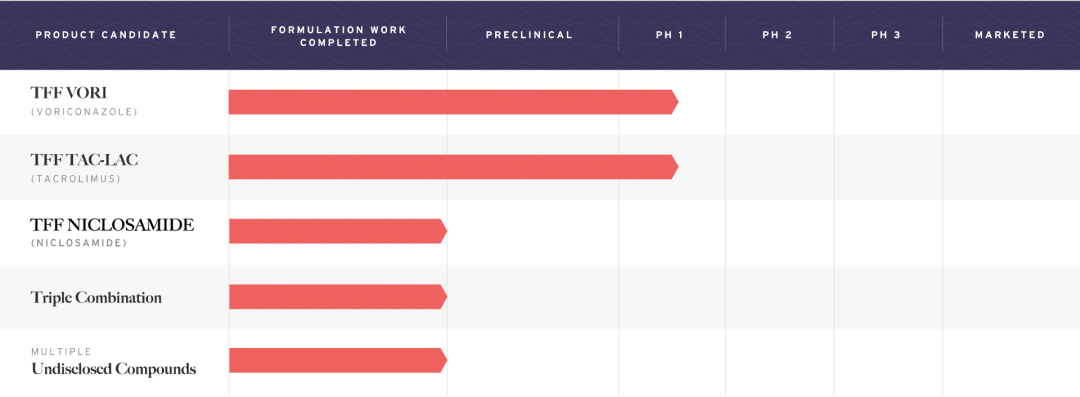
Task: Select the Preclinical column header
Action: click(529, 34)
